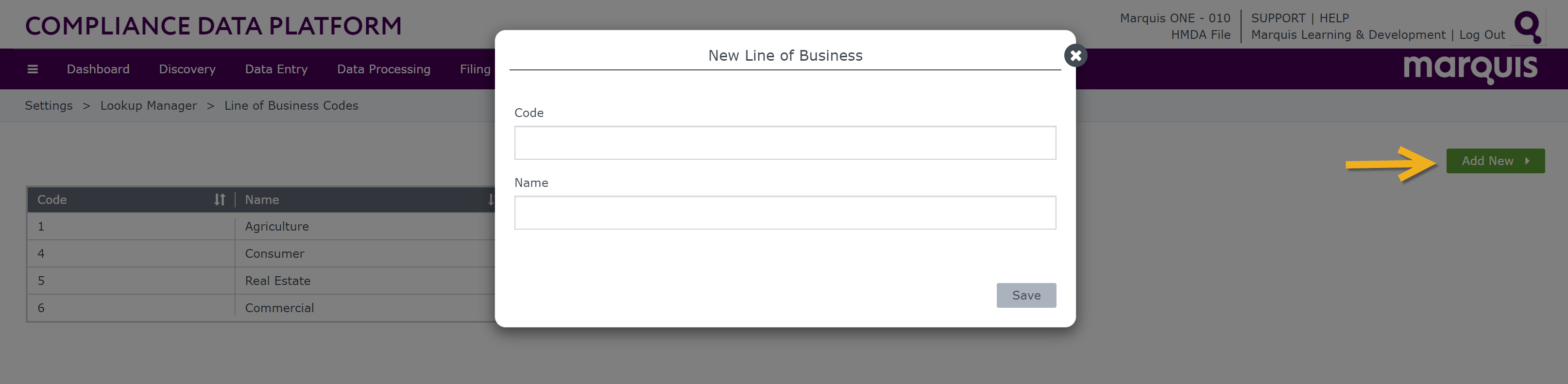Go to Data Entry menu
Image resolution: width=1568 pixels, height=384 pixels.
pos(276,69)
